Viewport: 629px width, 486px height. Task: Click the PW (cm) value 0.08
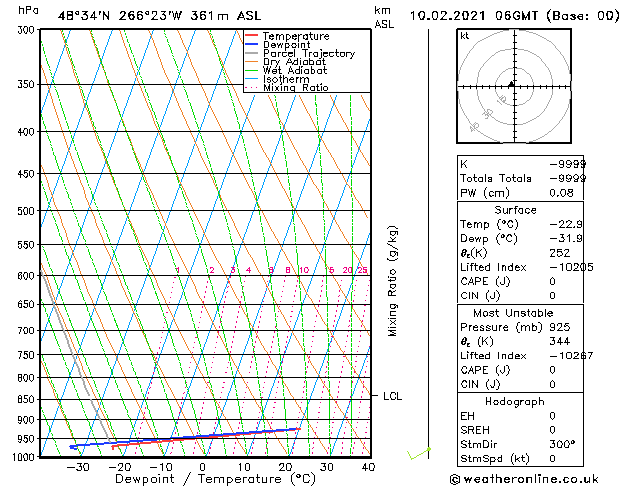pos(561,193)
